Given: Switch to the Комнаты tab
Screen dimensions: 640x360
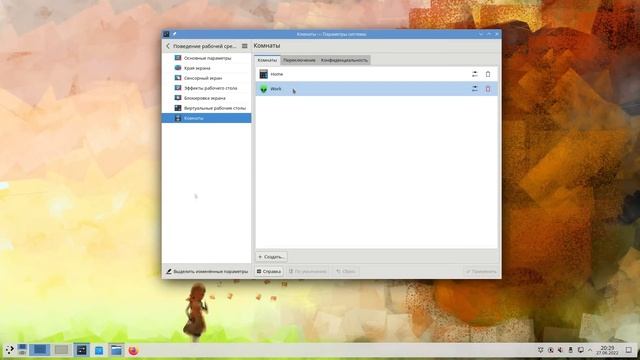Looking at the screenshot, I should coord(267,60).
